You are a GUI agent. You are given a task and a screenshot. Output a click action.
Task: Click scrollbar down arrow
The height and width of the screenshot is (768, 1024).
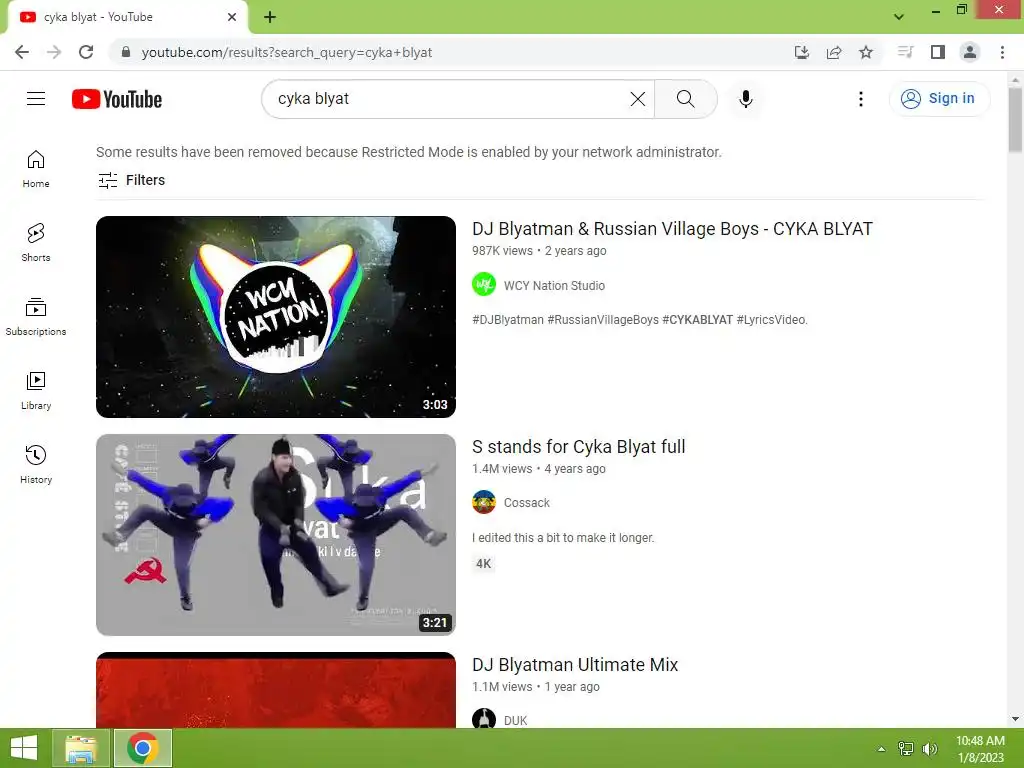click(x=1015, y=719)
